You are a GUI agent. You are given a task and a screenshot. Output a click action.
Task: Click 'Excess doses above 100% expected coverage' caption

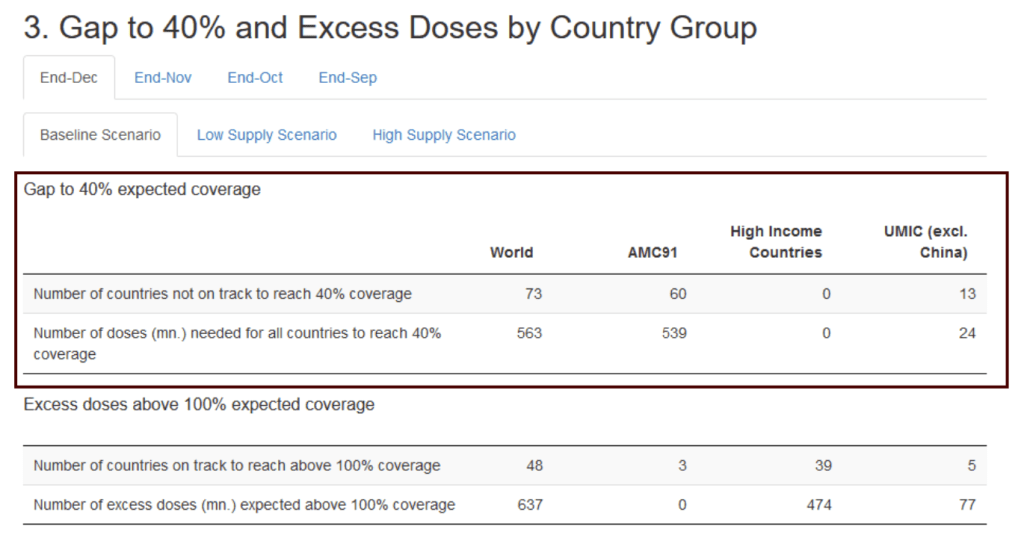199,405
